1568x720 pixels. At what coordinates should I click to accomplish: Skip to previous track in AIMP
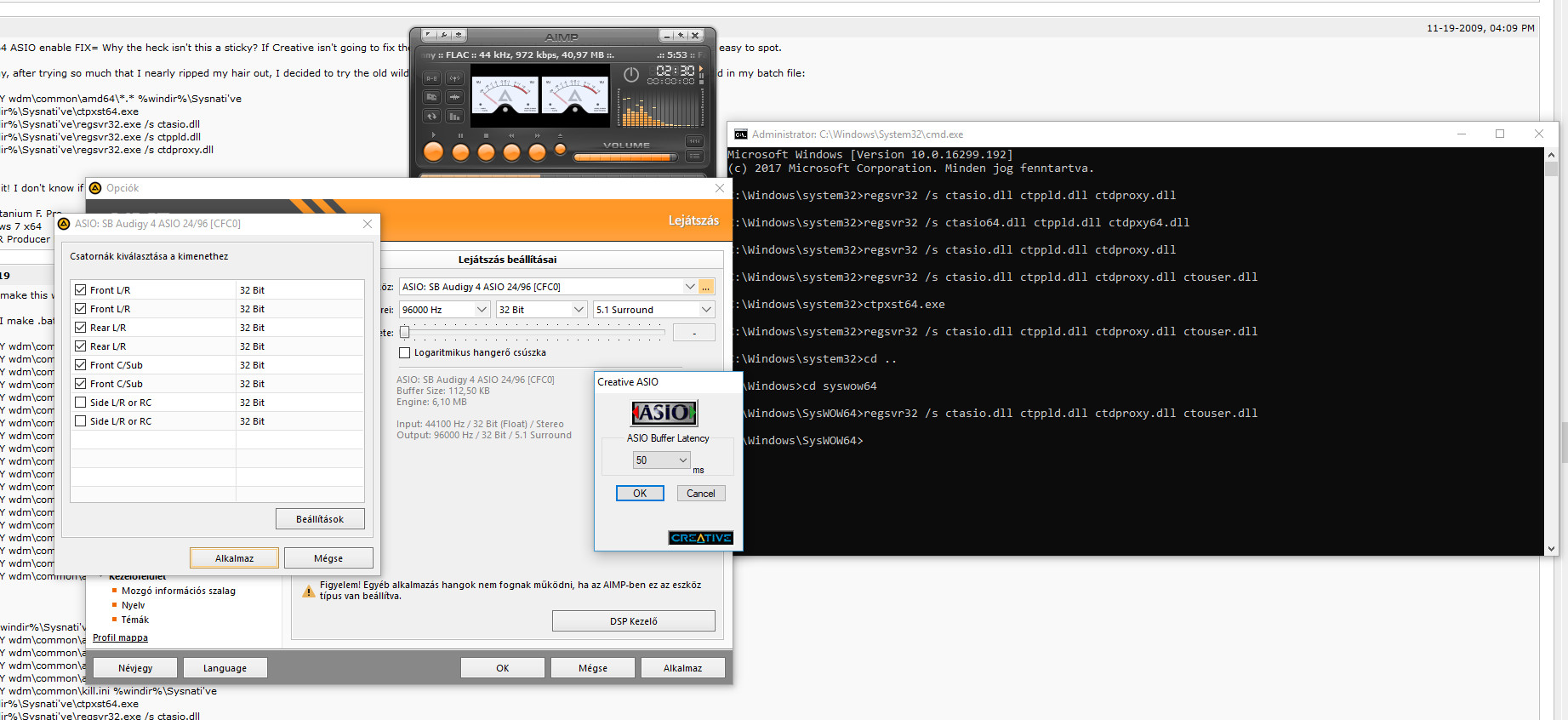pyautogui.click(x=511, y=152)
